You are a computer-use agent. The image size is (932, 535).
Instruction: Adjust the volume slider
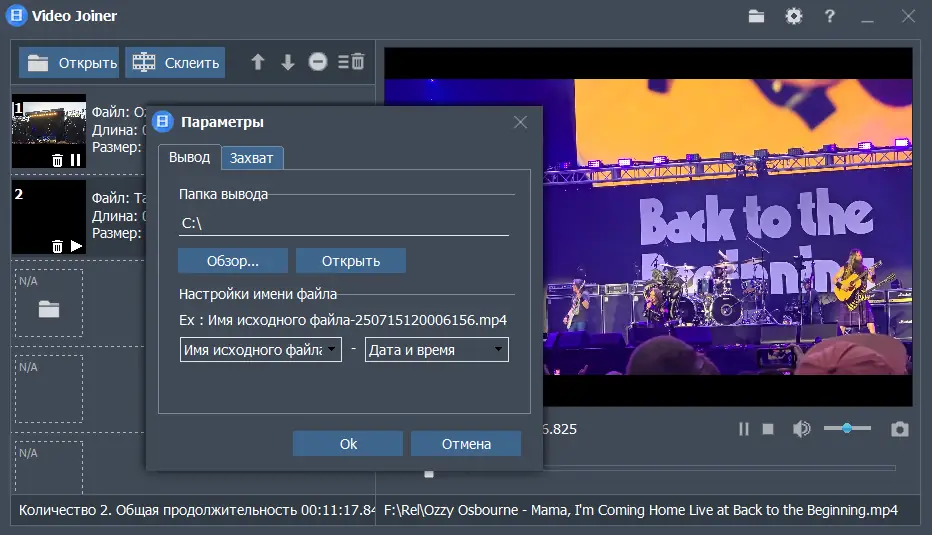(x=847, y=428)
